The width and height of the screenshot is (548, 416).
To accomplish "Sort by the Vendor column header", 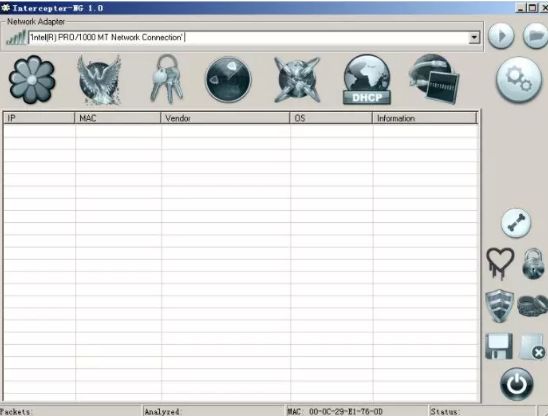I will (x=225, y=118).
